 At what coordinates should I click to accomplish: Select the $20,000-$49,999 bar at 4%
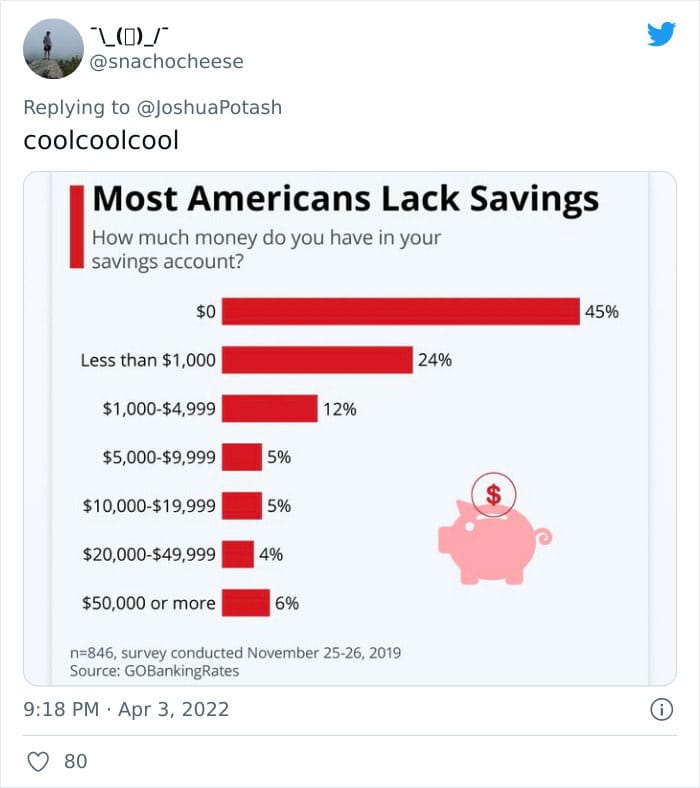[238, 554]
